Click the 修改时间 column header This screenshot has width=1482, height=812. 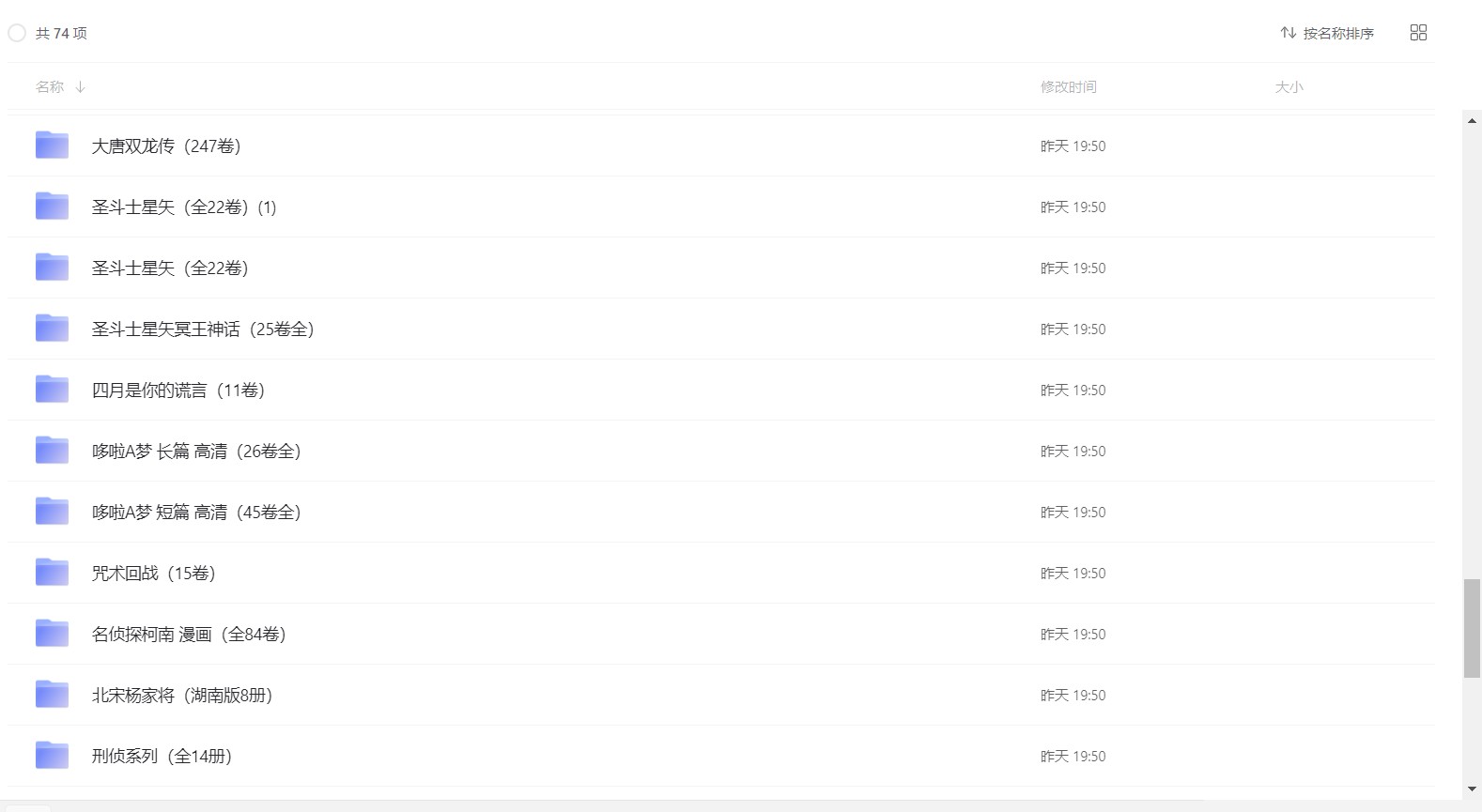1068,87
